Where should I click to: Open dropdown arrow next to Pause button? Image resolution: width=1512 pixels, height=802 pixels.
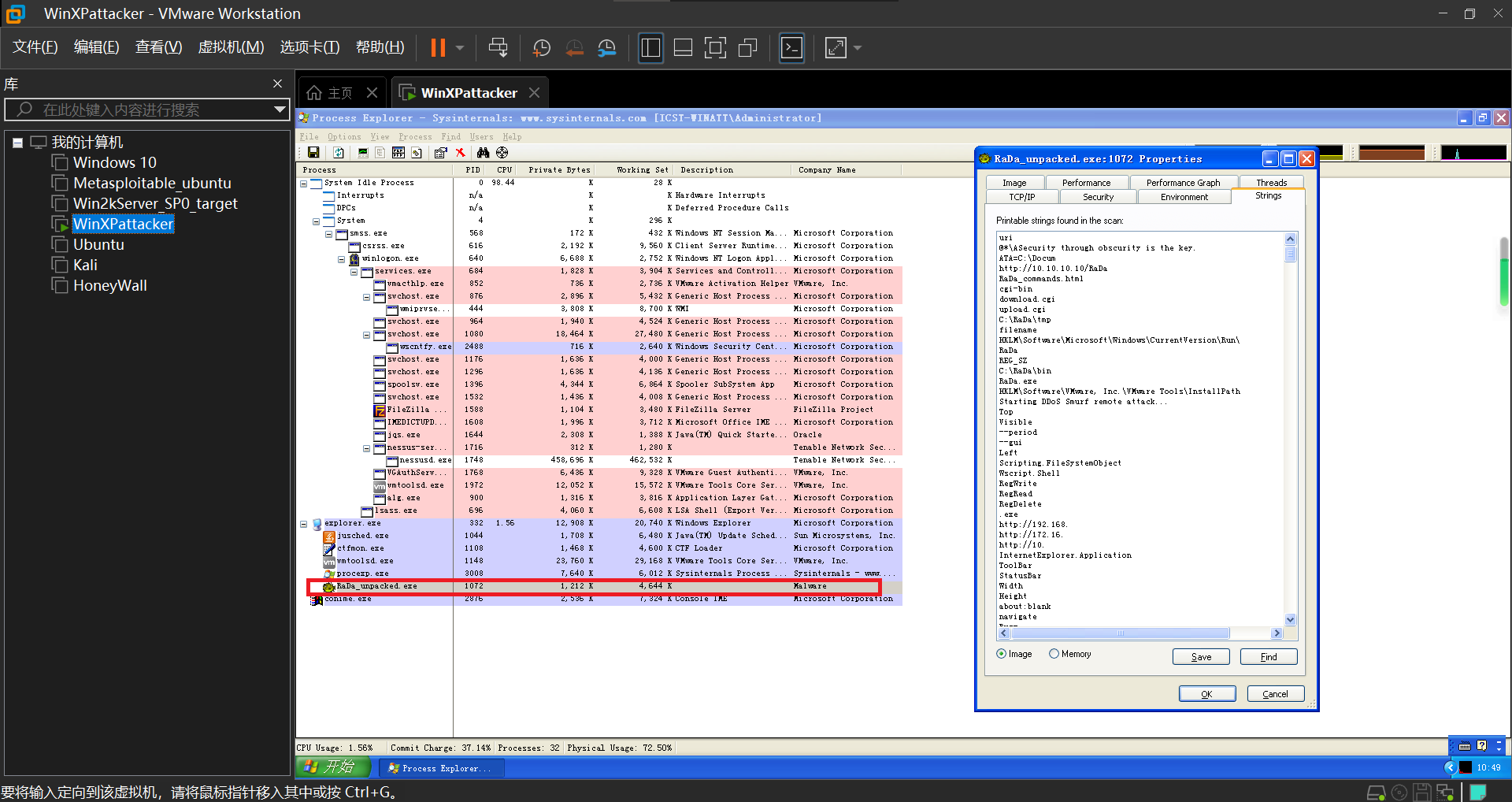(x=460, y=48)
